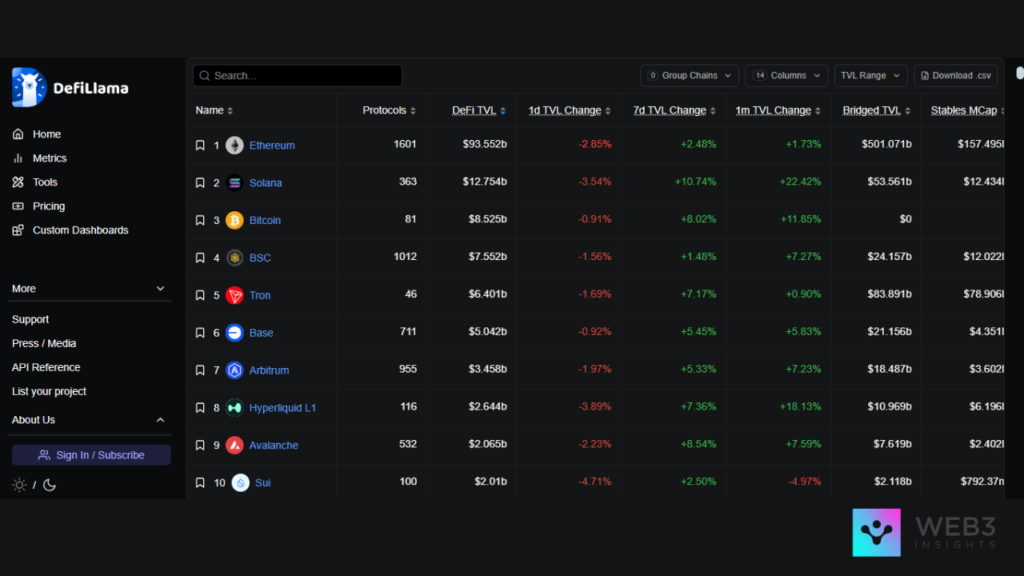Sort table by Name column
Image resolution: width=1024 pixels, height=576 pixels.
[214, 110]
